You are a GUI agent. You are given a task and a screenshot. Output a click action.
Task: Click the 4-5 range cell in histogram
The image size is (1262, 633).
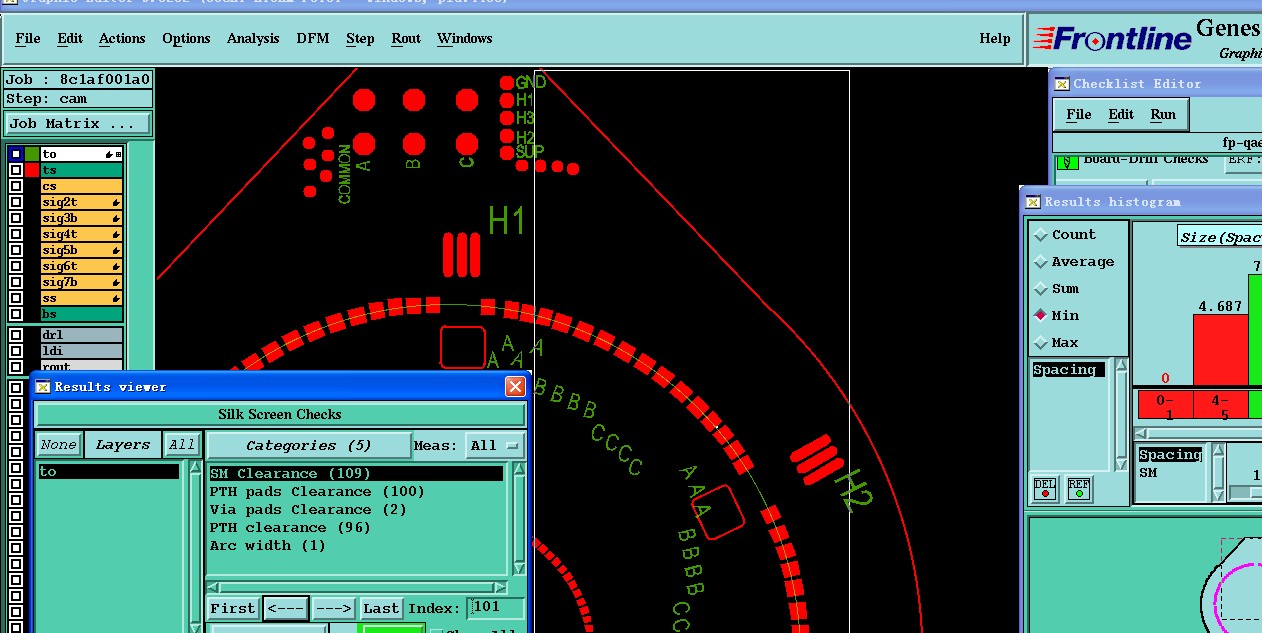1220,406
